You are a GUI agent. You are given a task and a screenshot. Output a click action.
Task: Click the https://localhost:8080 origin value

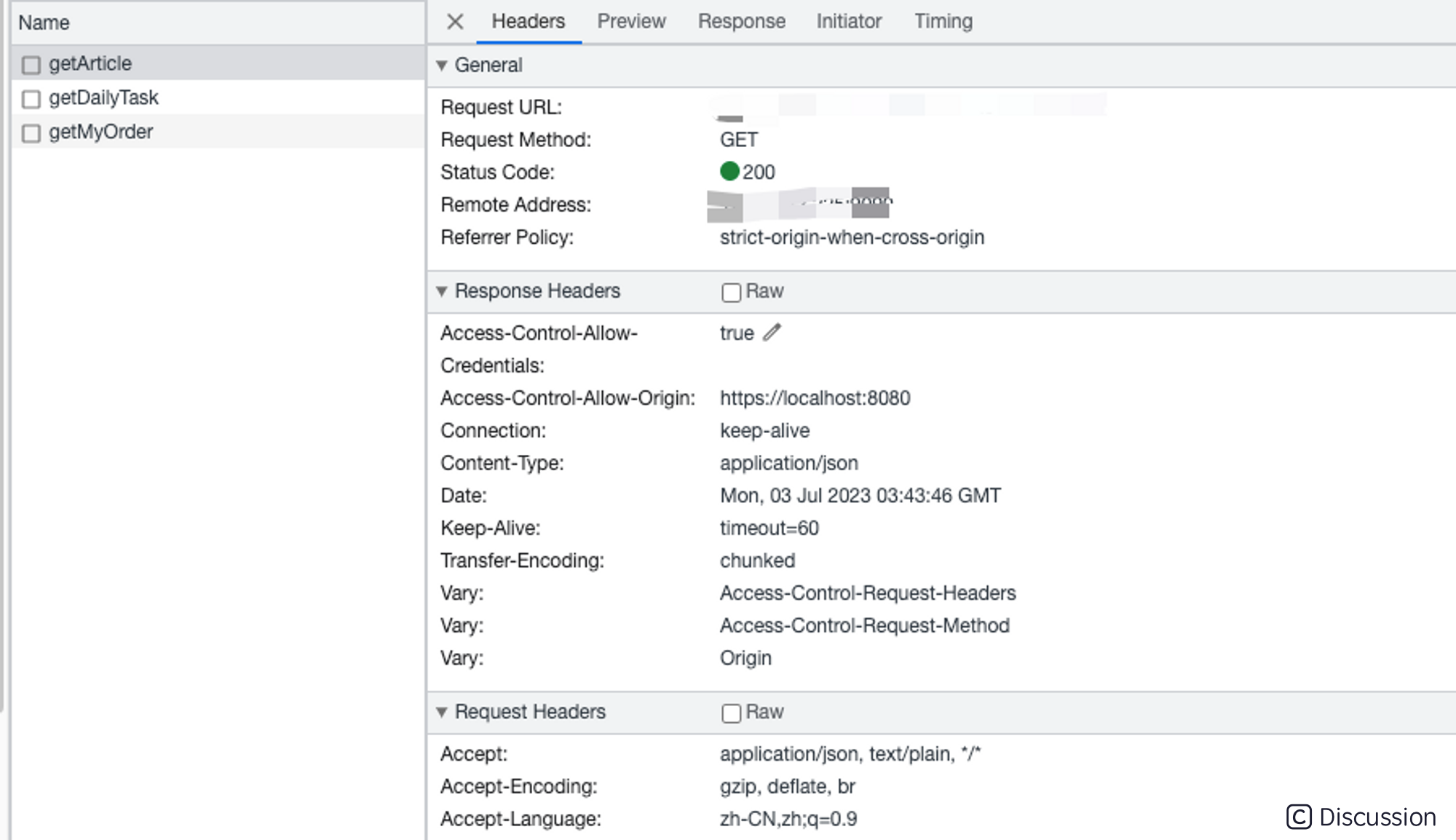point(815,398)
